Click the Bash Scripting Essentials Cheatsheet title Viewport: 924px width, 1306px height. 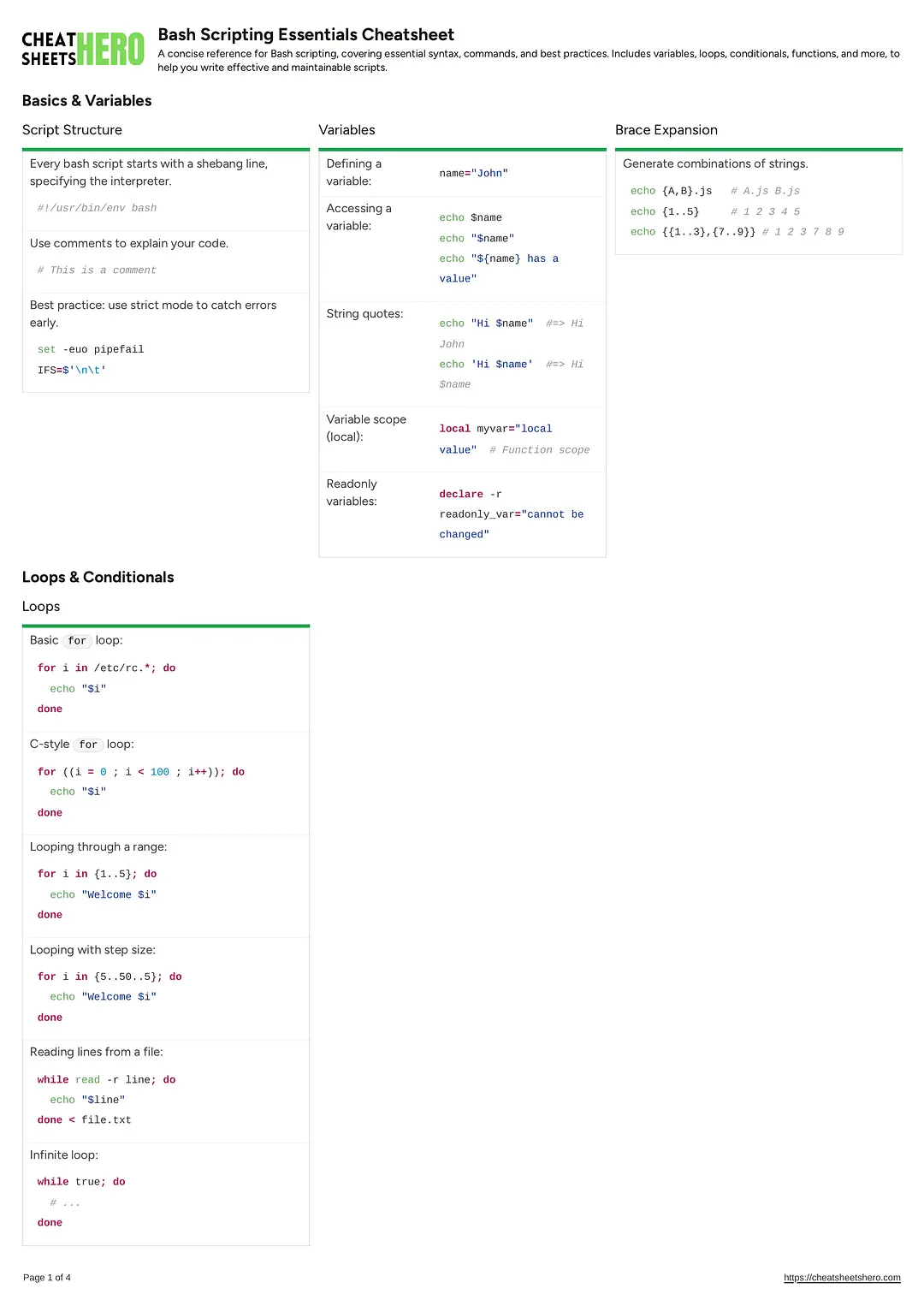tap(305, 35)
